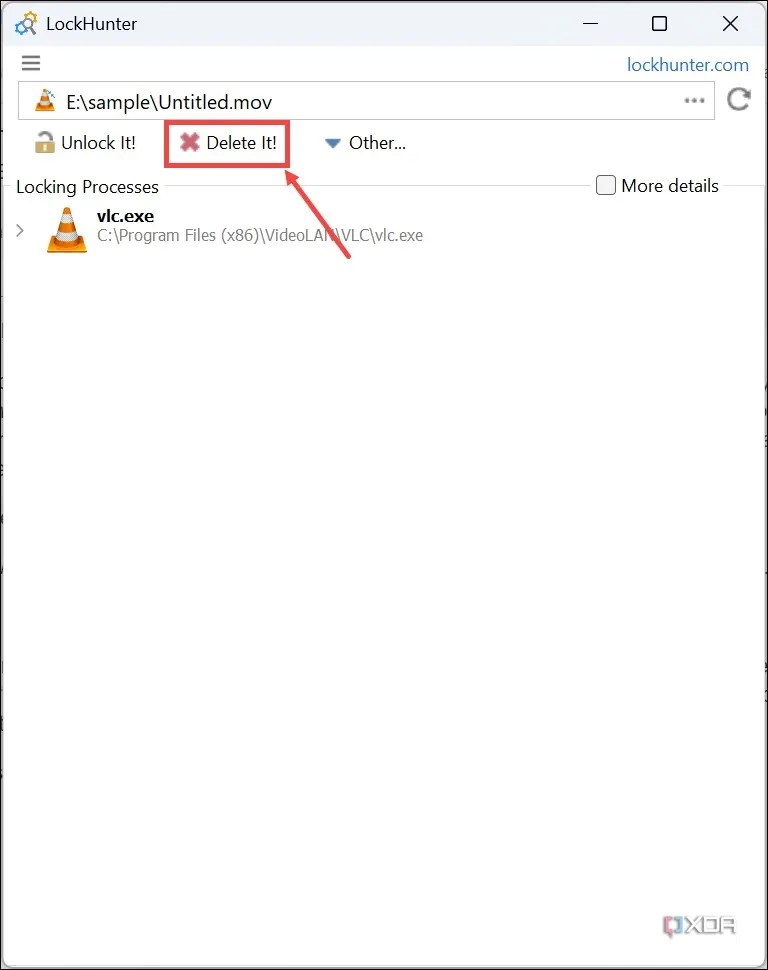Click the LockHunter logo in title bar
This screenshot has height=970, width=768.
coord(26,24)
